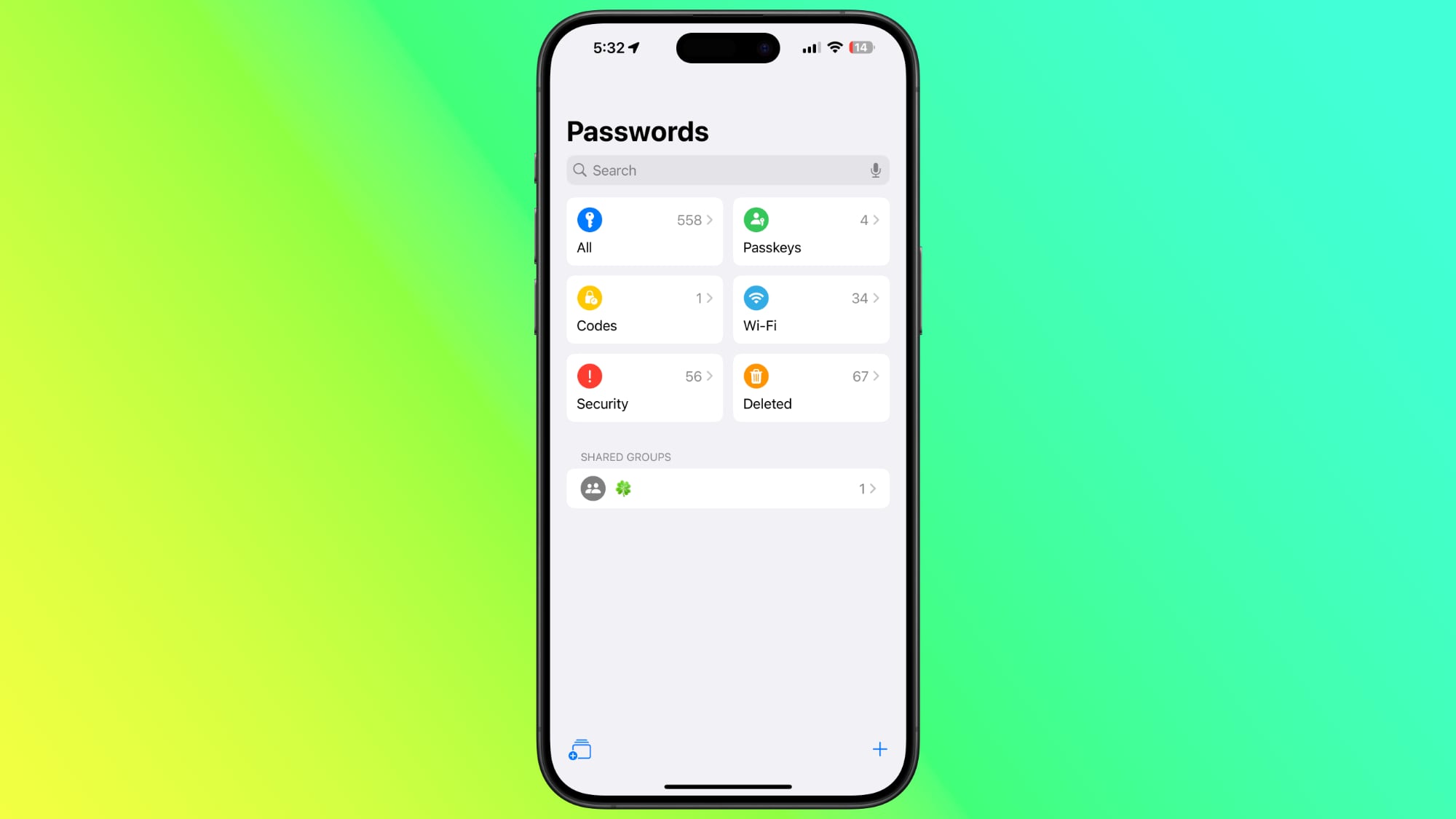Viewport: 1456px width, 819px height.
Task: Tap the import passwords button
Action: (x=579, y=749)
